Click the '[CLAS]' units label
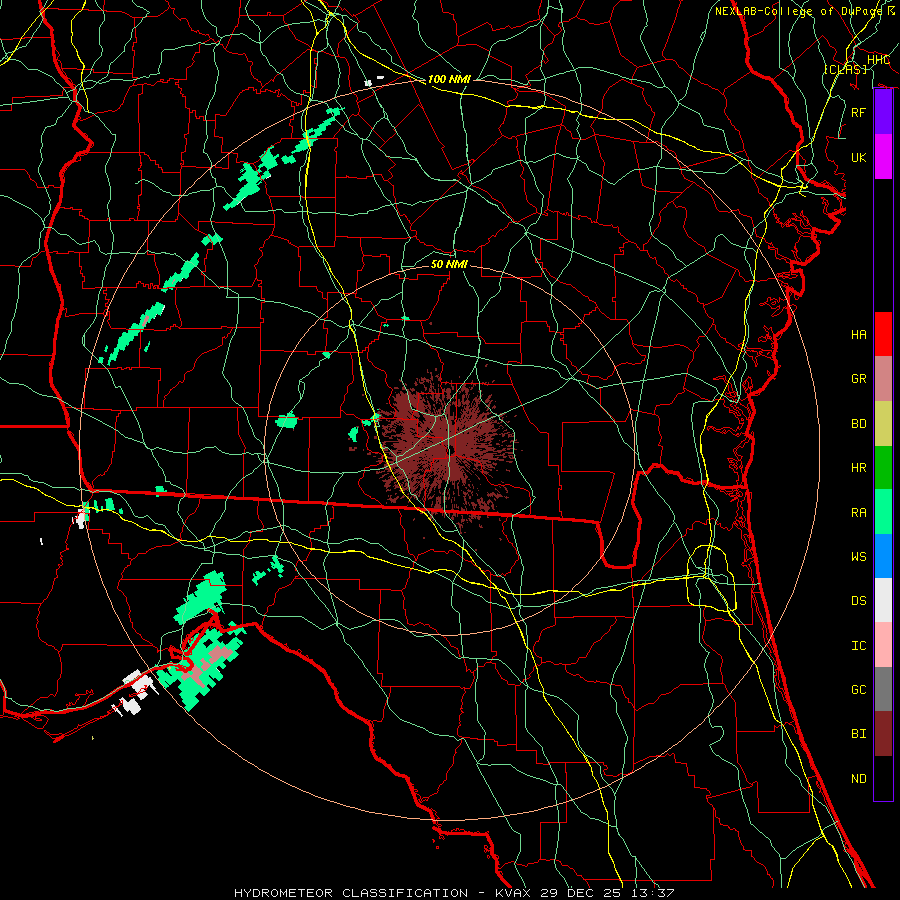Viewport: 900px width, 900px height. (845, 69)
